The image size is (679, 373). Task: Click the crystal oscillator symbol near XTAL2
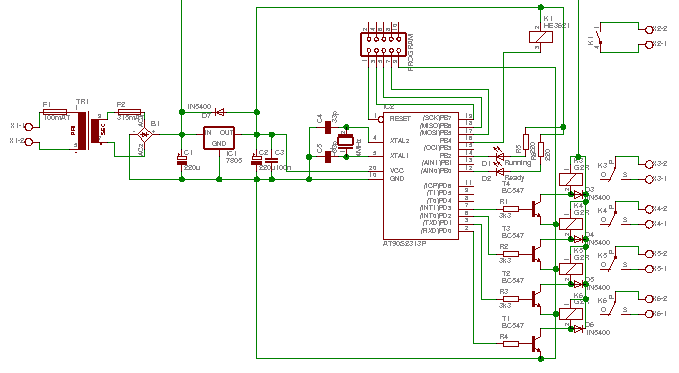point(346,141)
